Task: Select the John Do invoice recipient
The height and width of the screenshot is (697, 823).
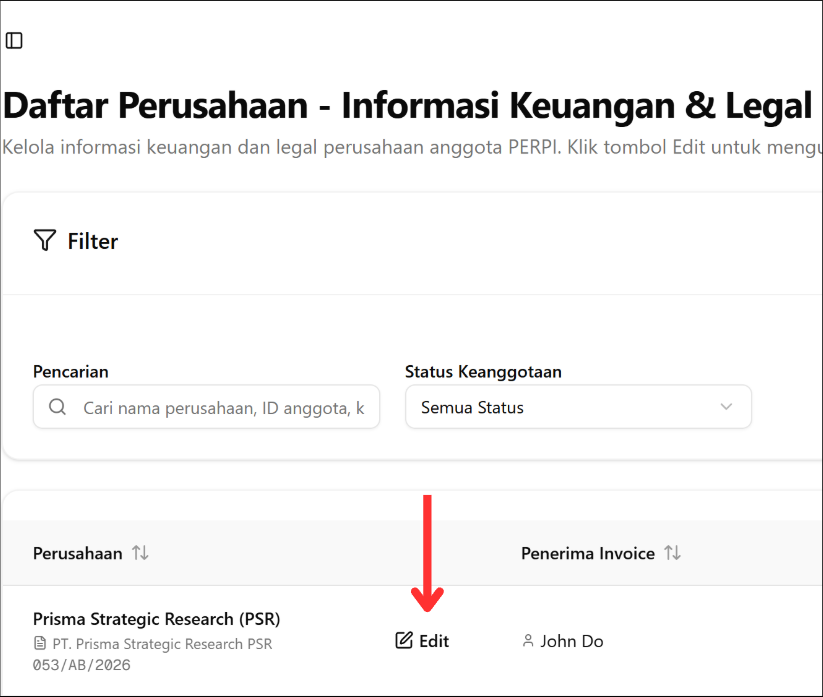Action: coord(571,641)
